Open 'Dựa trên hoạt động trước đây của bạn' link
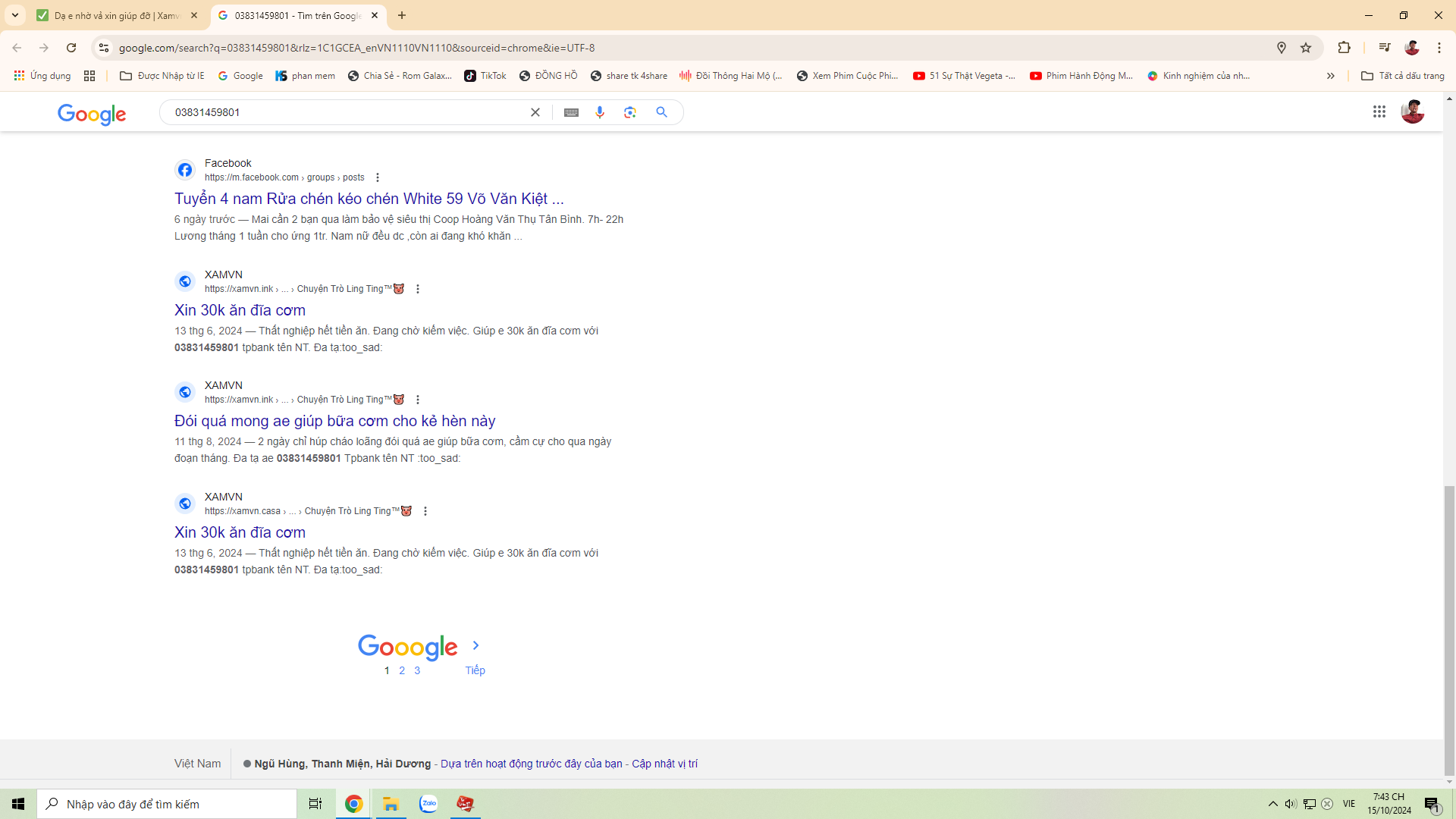1456x819 pixels. pyautogui.click(x=532, y=764)
